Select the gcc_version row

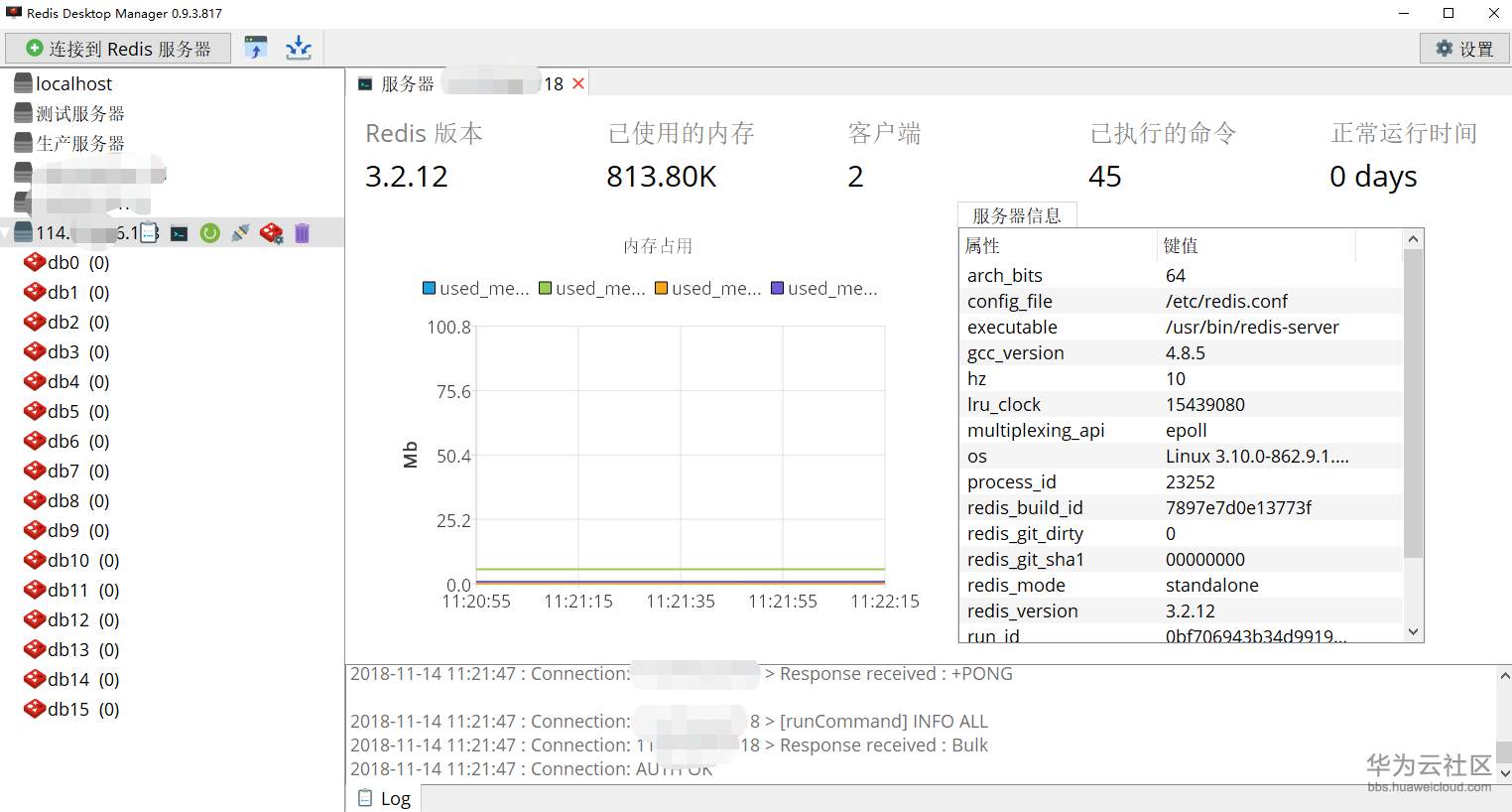1182,352
